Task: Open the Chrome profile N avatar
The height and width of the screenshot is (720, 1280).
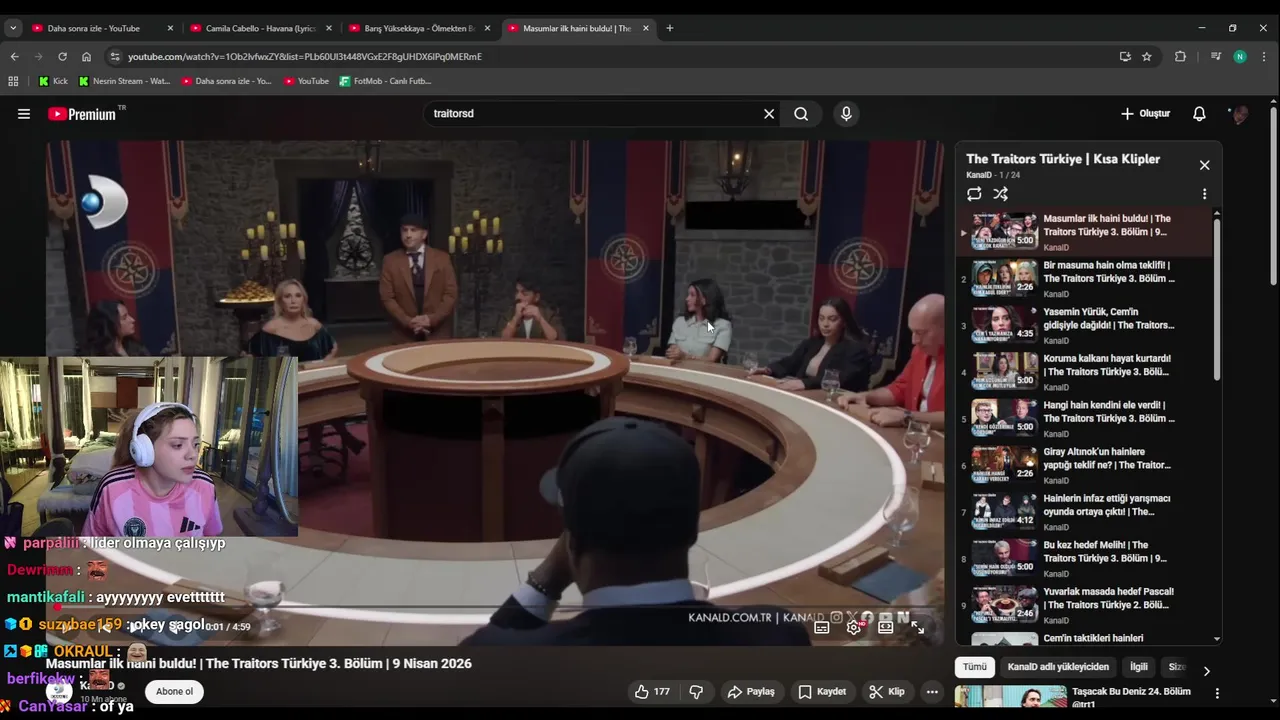Action: [x=1240, y=57]
